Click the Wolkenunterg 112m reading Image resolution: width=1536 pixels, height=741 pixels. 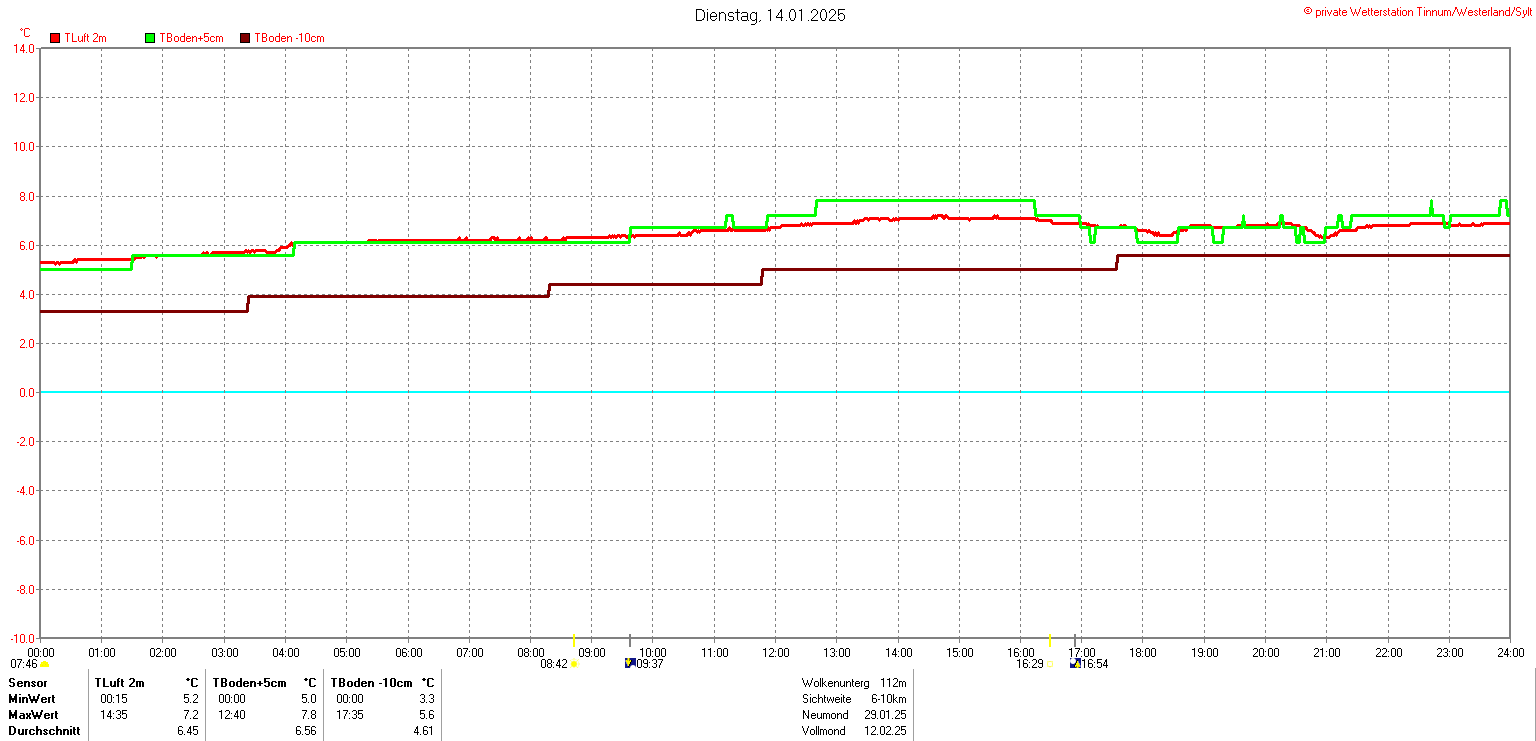click(x=853, y=683)
